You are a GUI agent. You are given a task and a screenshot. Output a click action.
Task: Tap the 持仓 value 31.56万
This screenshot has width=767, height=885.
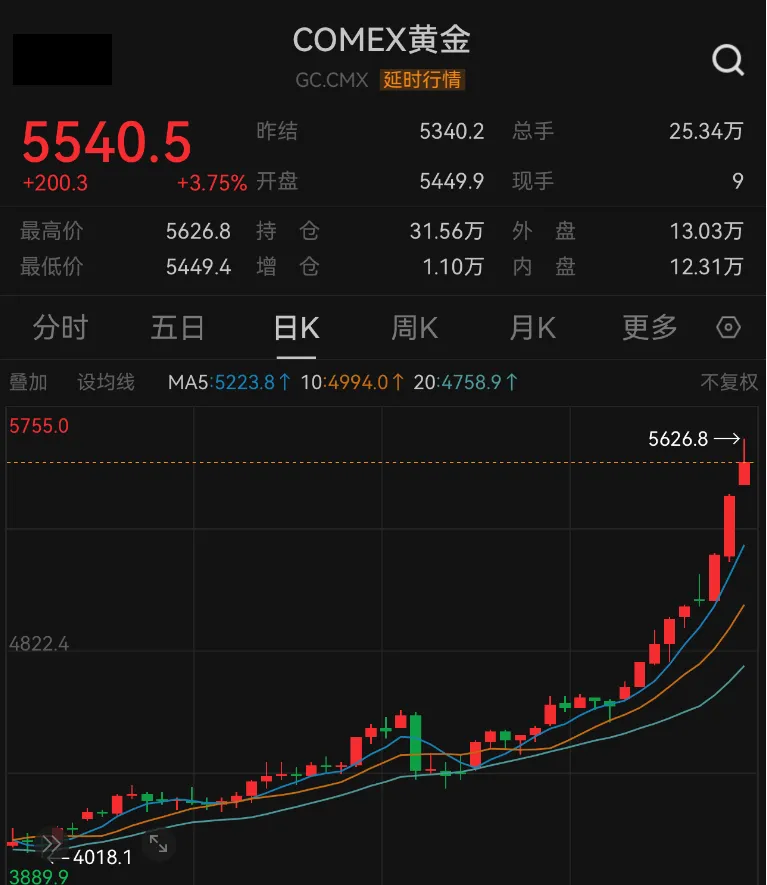pos(447,231)
